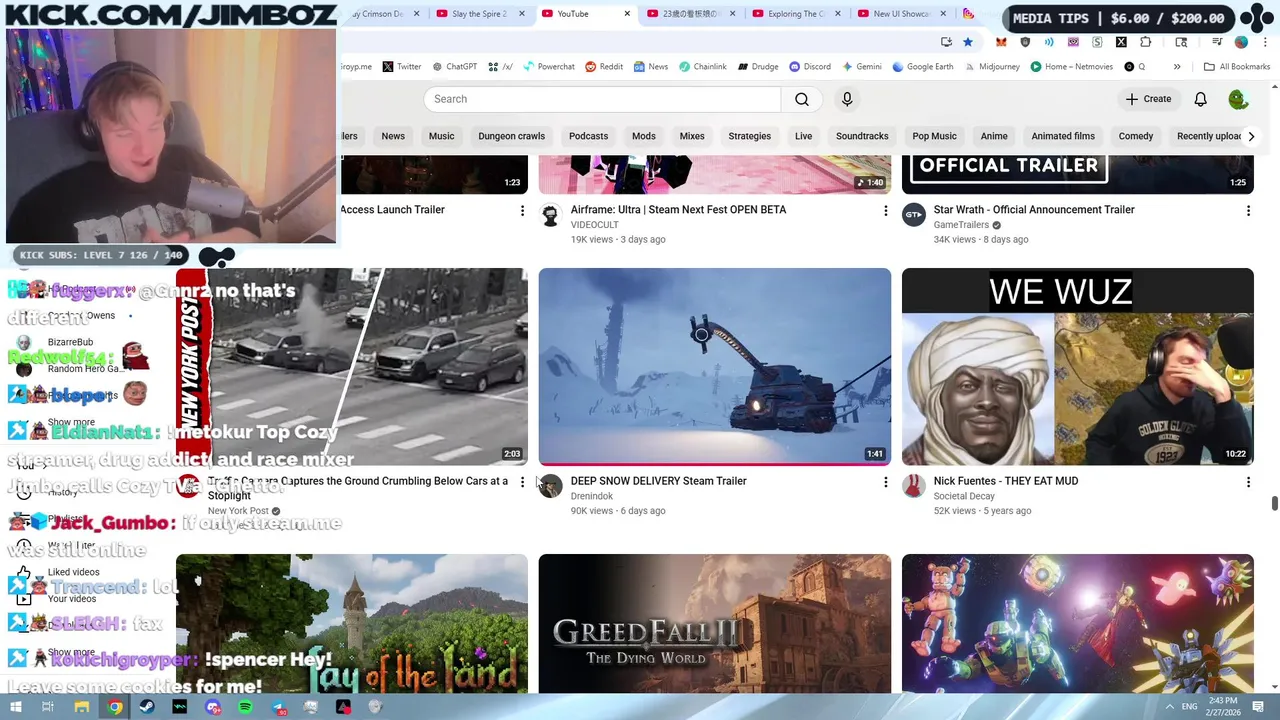Open Nick Fuentes - THEY EAT MUD title
1280x720 pixels.
pyautogui.click(x=1006, y=481)
